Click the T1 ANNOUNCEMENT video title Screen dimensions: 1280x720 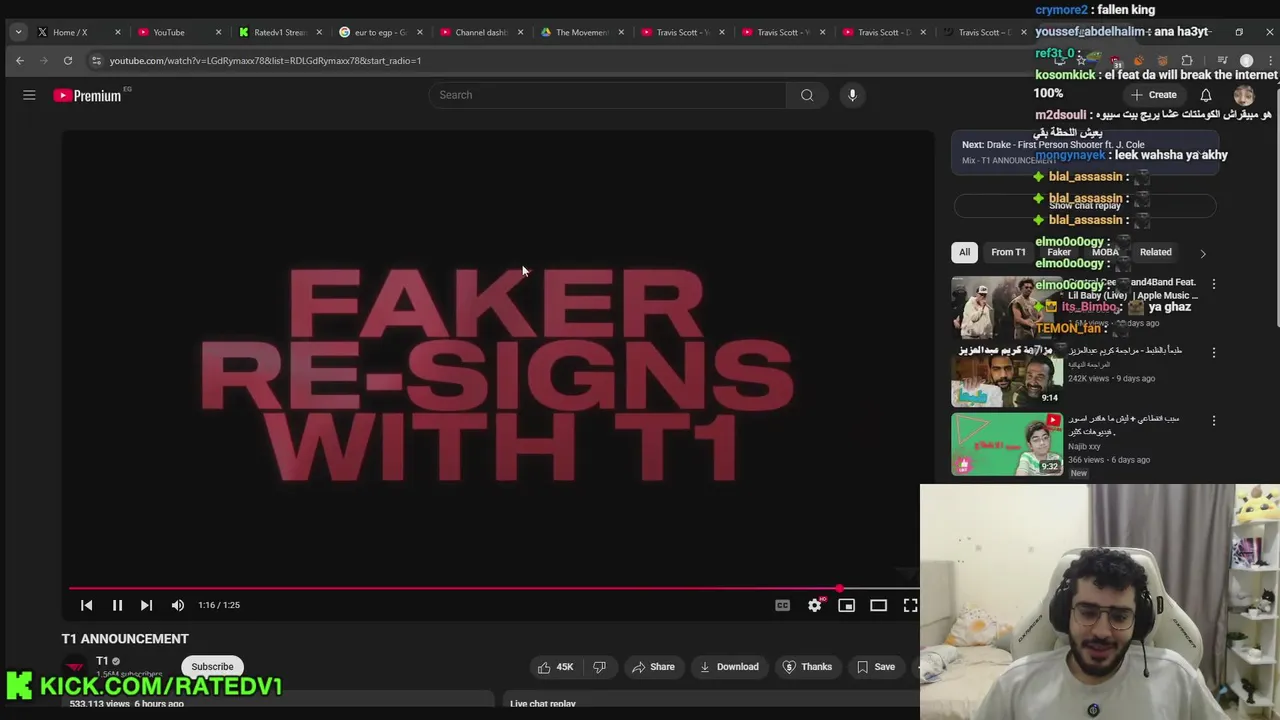click(x=125, y=639)
